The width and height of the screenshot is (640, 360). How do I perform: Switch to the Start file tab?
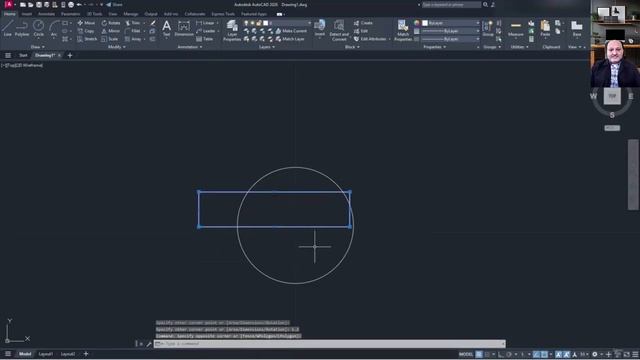23,56
